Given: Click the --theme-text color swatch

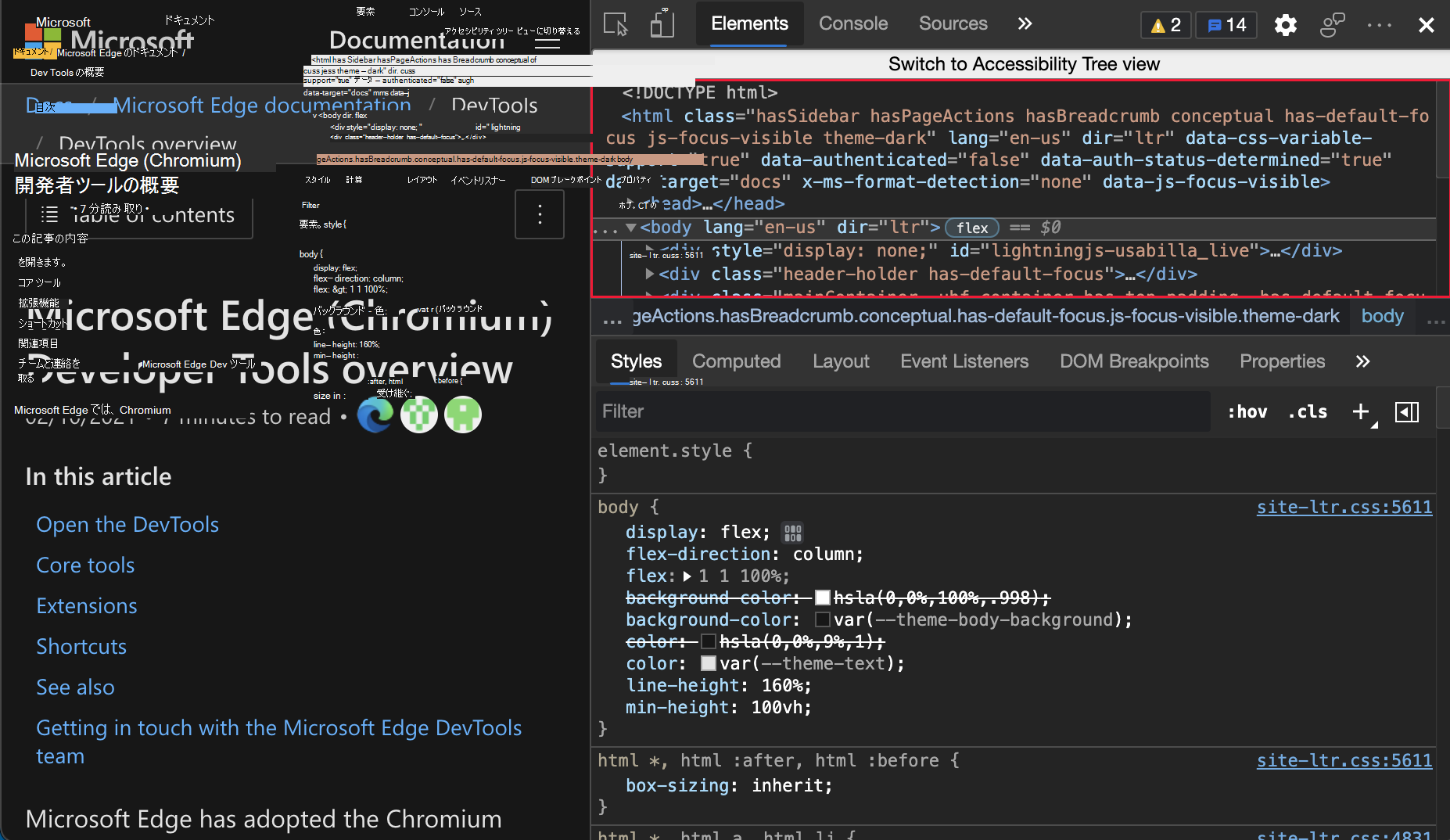Looking at the screenshot, I should tap(709, 663).
